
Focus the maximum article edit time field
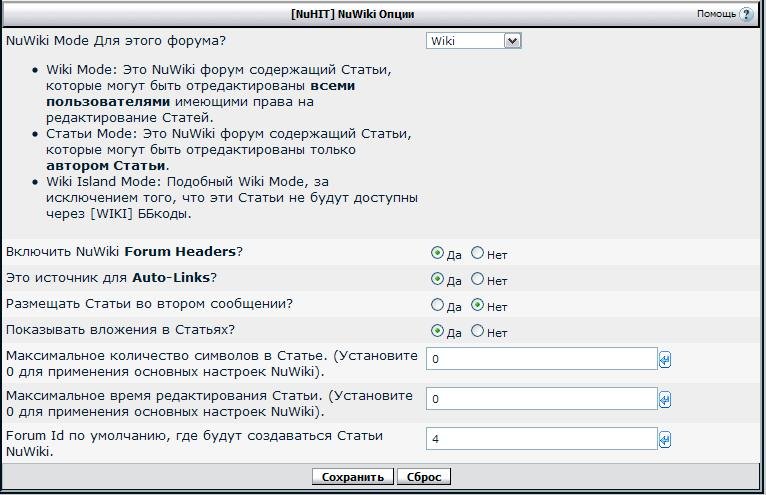(x=541, y=399)
